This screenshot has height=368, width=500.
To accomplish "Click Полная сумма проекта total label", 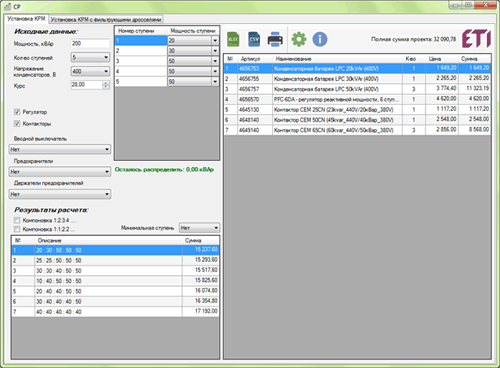I will tap(413, 39).
